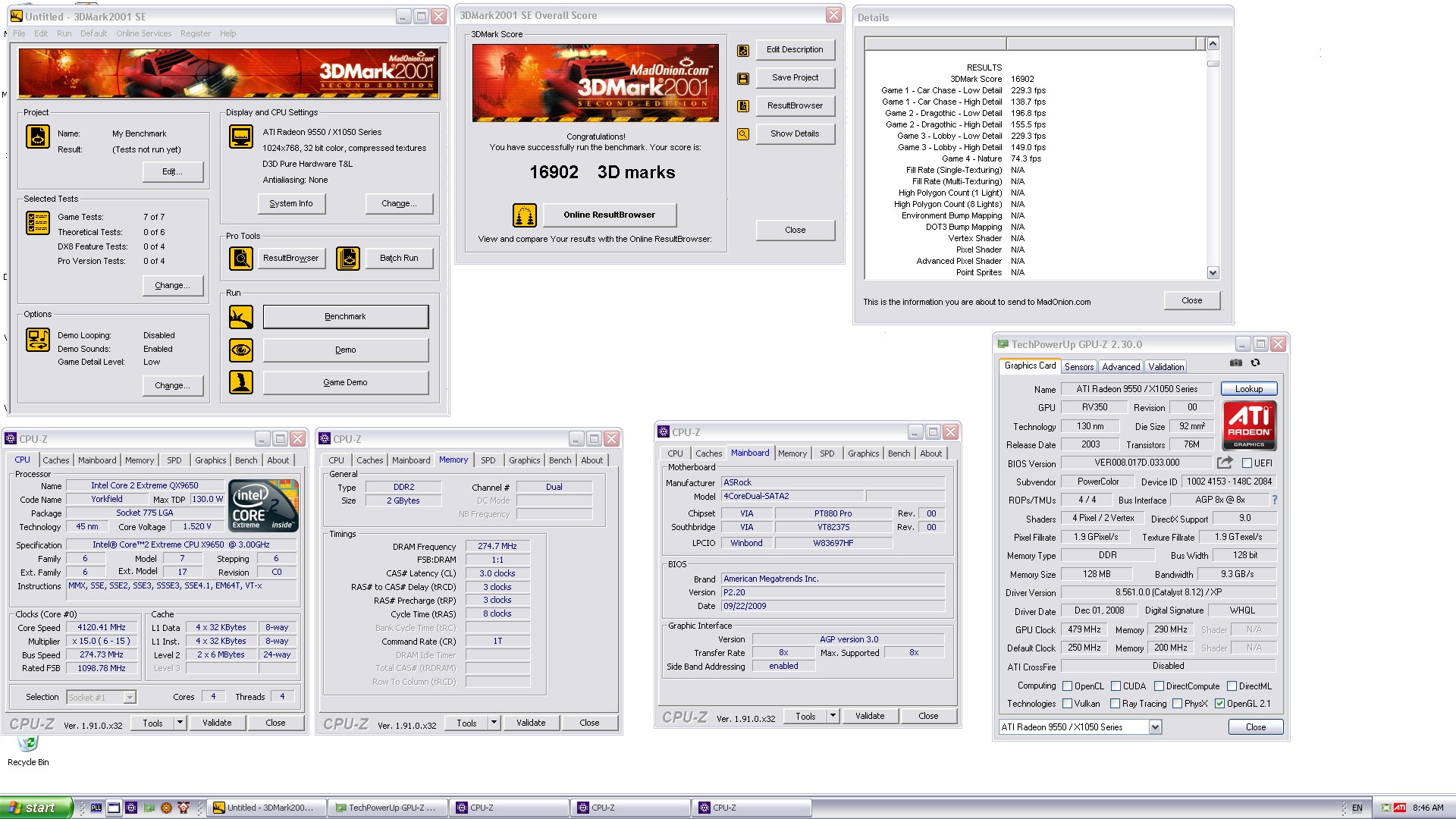The image size is (1456, 819).
Task: Click the Benchmark button
Action: pyautogui.click(x=345, y=317)
